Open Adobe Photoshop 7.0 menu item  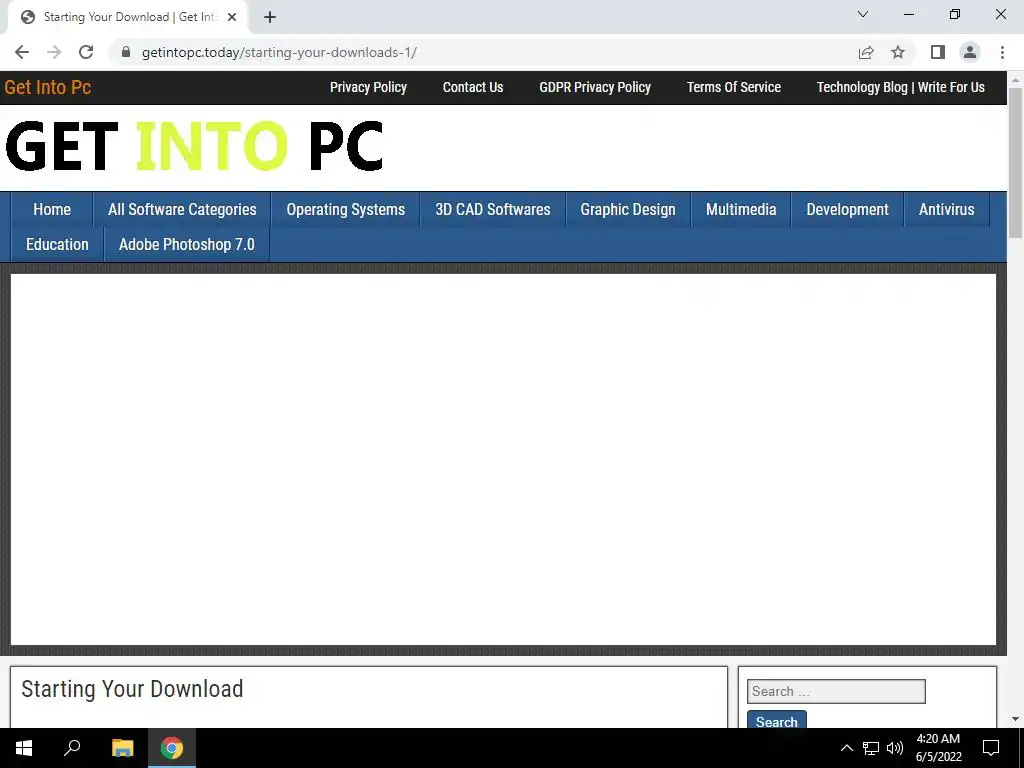pos(187,245)
